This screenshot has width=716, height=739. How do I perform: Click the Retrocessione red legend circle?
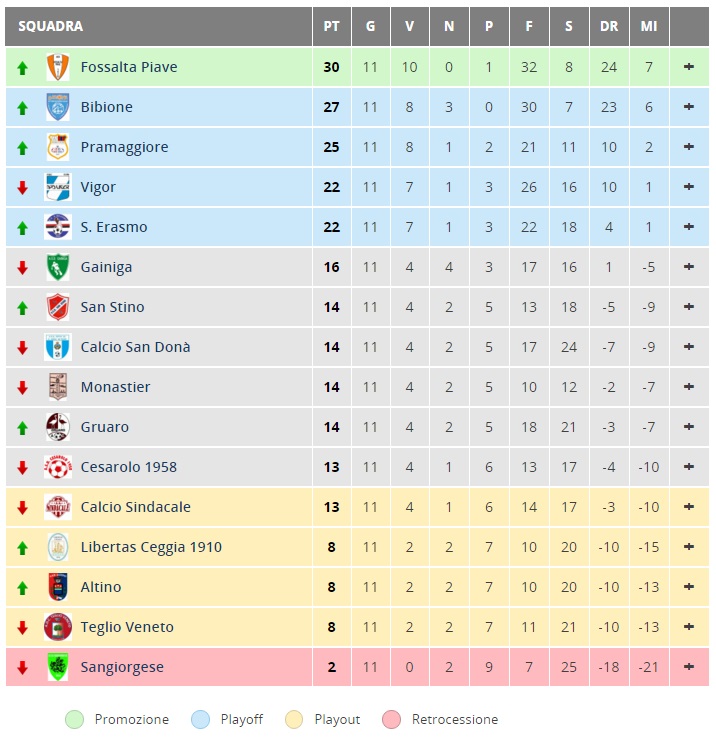point(391,720)
